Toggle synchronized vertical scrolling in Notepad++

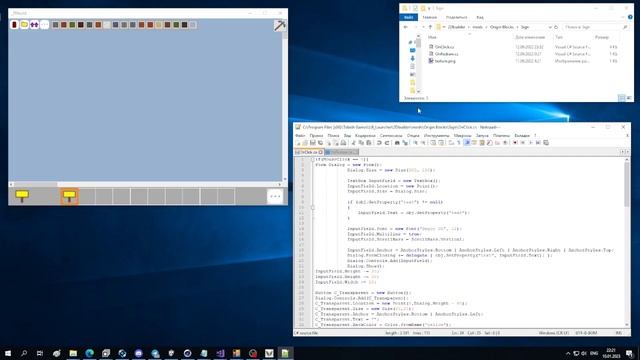(433, 142)
